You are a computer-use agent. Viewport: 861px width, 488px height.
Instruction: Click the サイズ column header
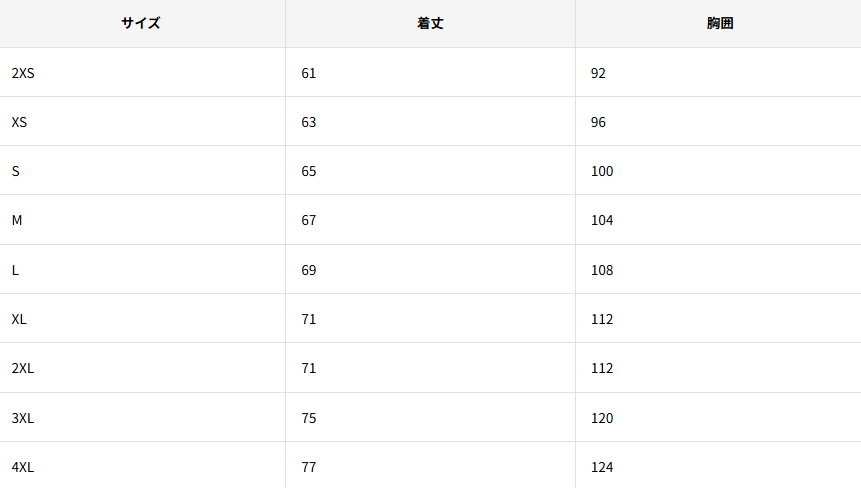tap(141, 23)
